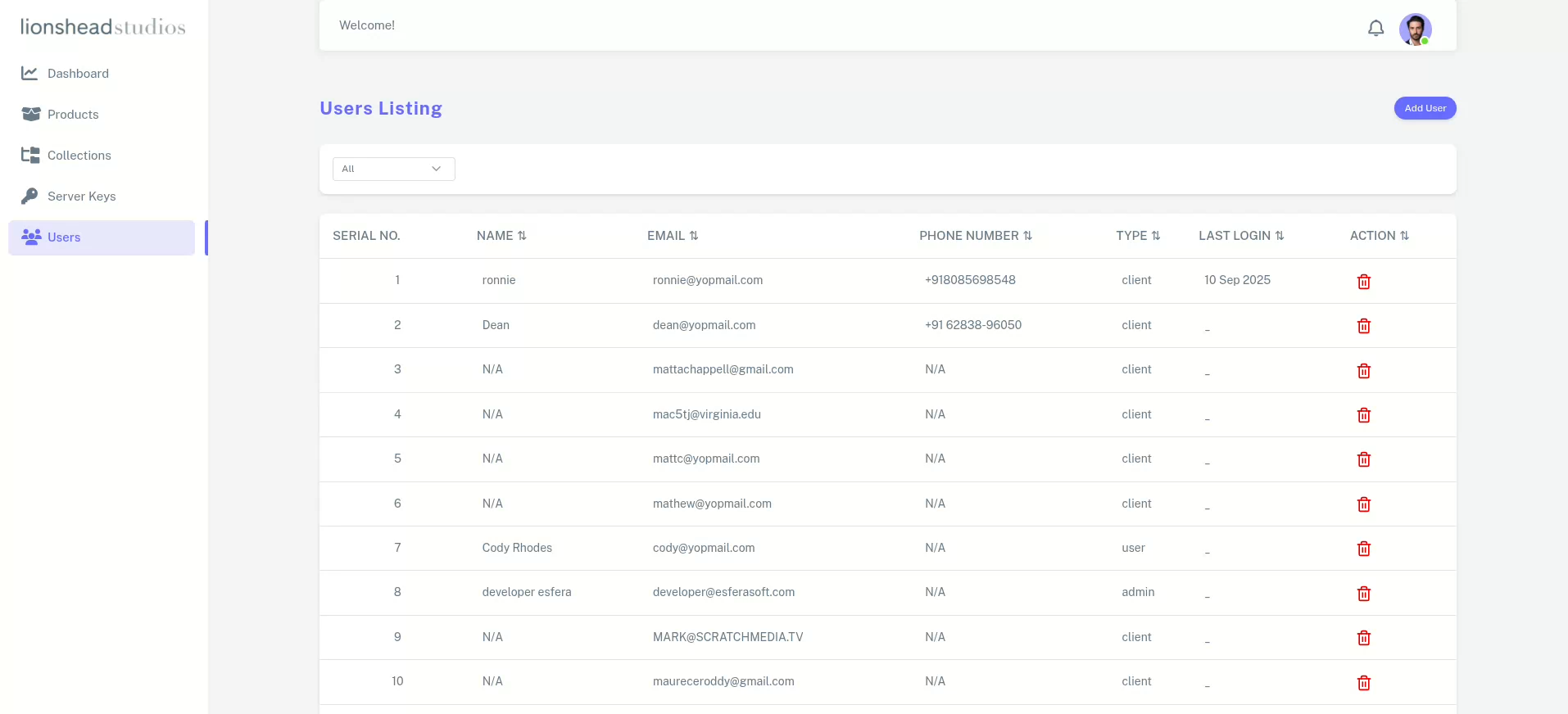The width and height of the screenshot is (1568, 714).
Task: Open the user profile avatar
Action: [x=1415, y=29]
